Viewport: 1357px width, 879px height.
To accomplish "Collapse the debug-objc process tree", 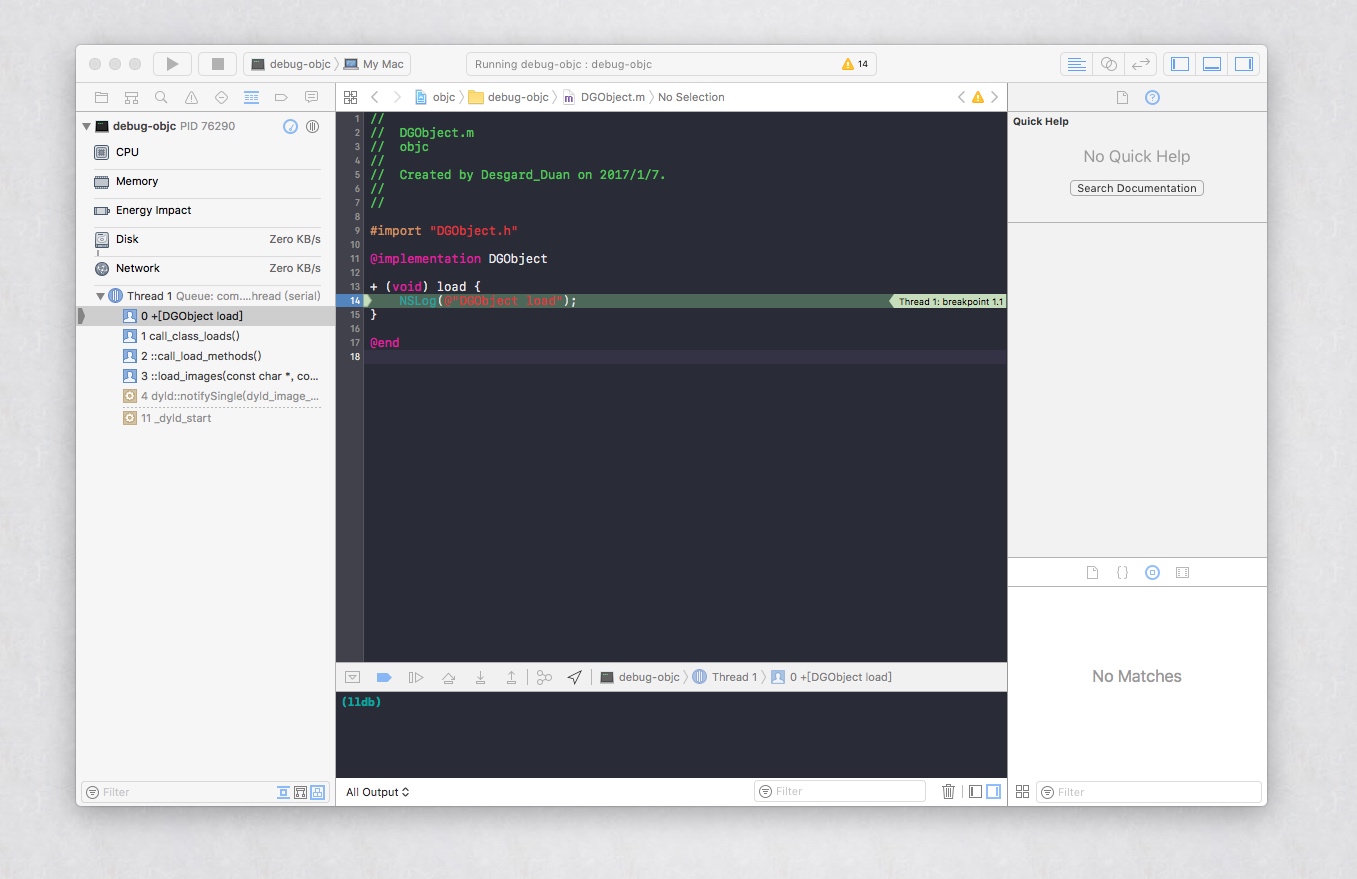I will (x=87, y=127).
